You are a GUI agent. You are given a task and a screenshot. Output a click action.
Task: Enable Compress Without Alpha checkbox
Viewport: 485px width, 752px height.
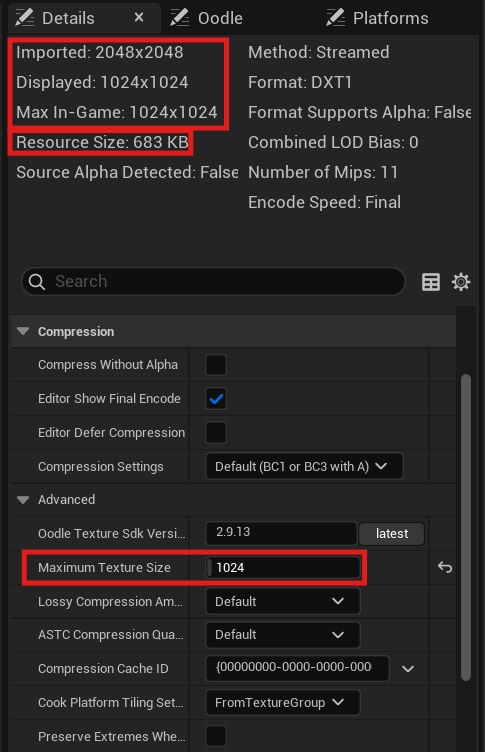coord(216,365)
